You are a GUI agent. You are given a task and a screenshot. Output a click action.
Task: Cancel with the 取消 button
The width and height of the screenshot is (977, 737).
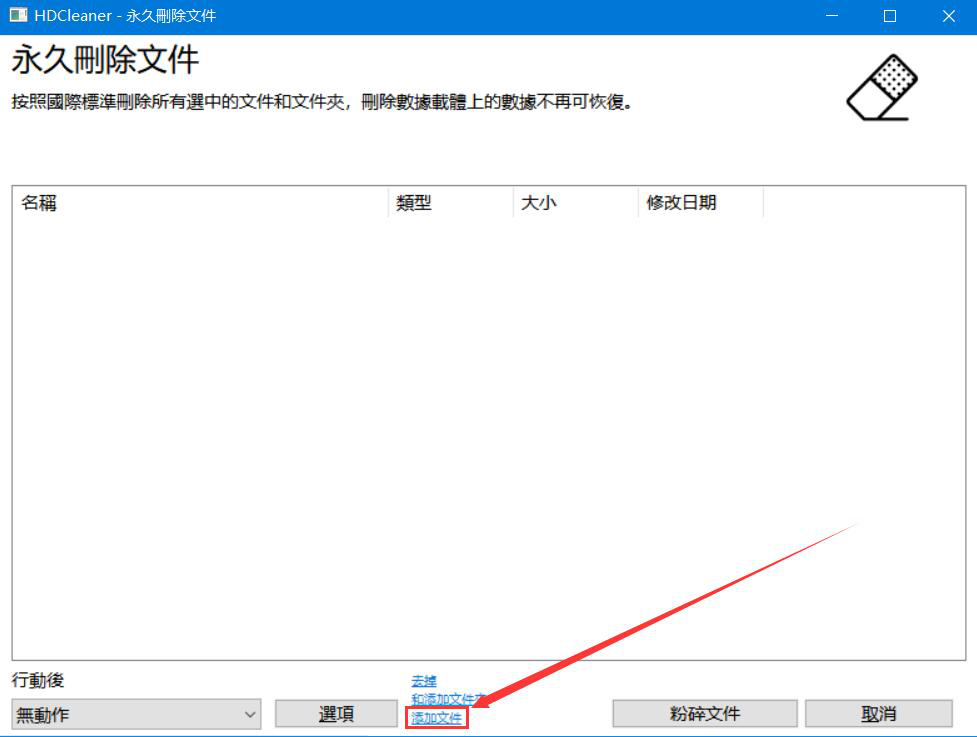[x=879, y=714]
